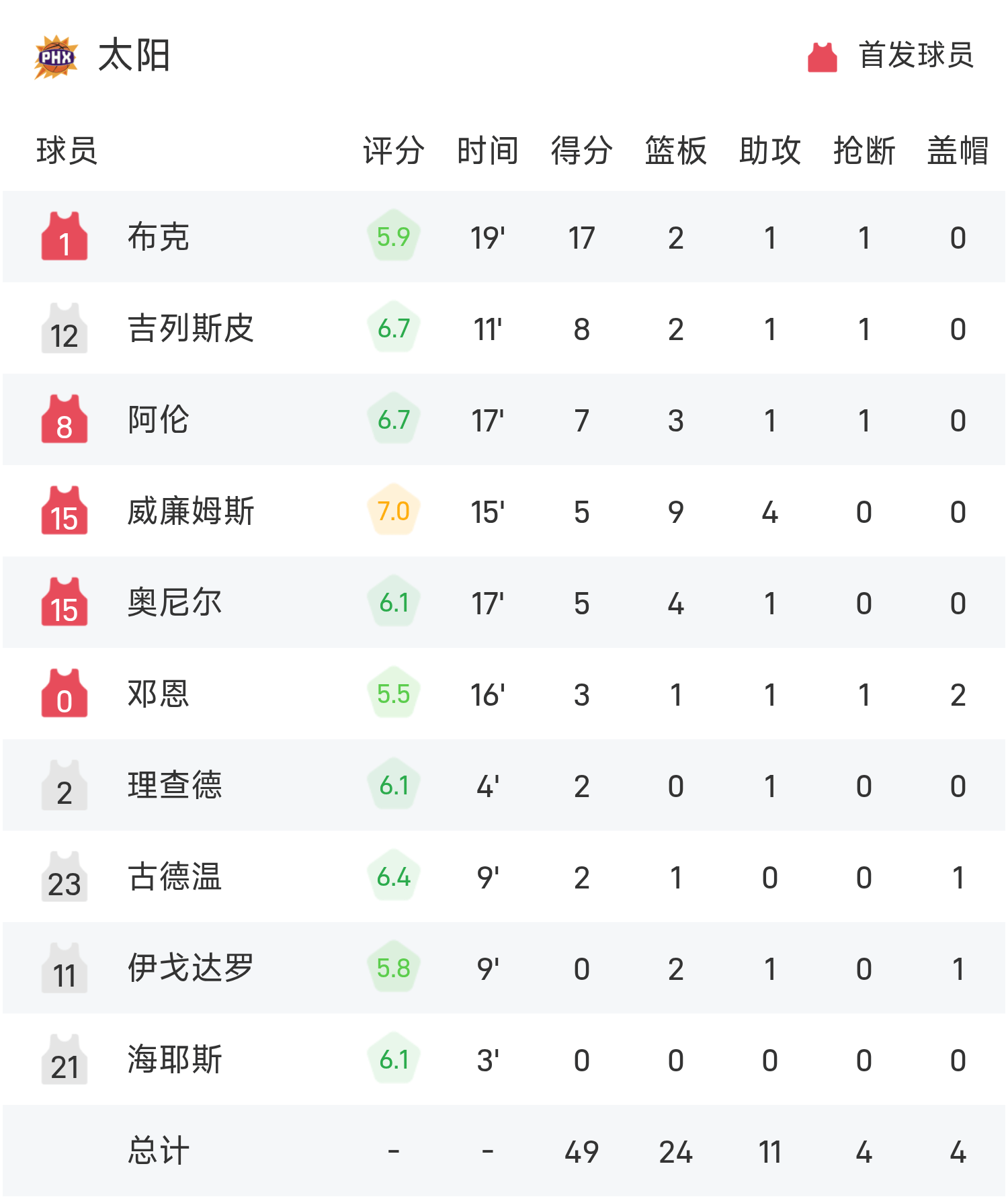Click the 盖帽 column header
The height and width of the screenshot is (1199, 1008).
(x=958, y=151)
